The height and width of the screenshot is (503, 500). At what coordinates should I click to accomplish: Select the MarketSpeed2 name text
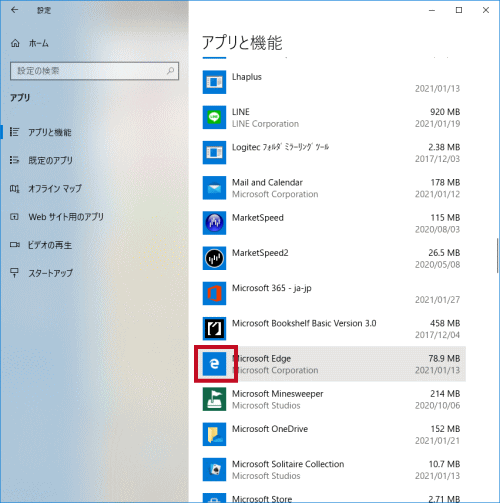(x=260, y=253)
